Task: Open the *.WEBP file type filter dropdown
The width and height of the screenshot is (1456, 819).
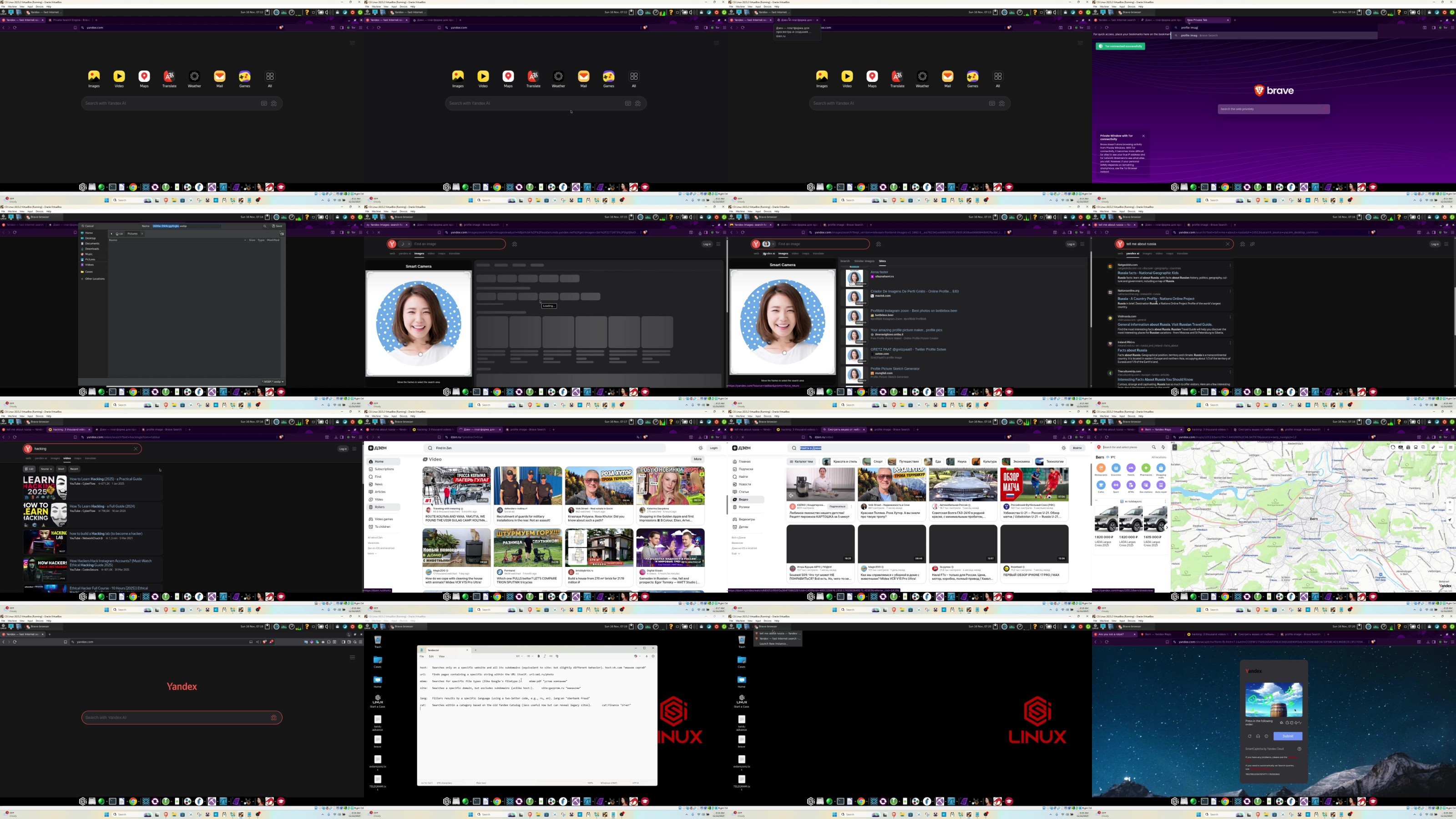Action: pyautogui.click(x=273, y=382)
